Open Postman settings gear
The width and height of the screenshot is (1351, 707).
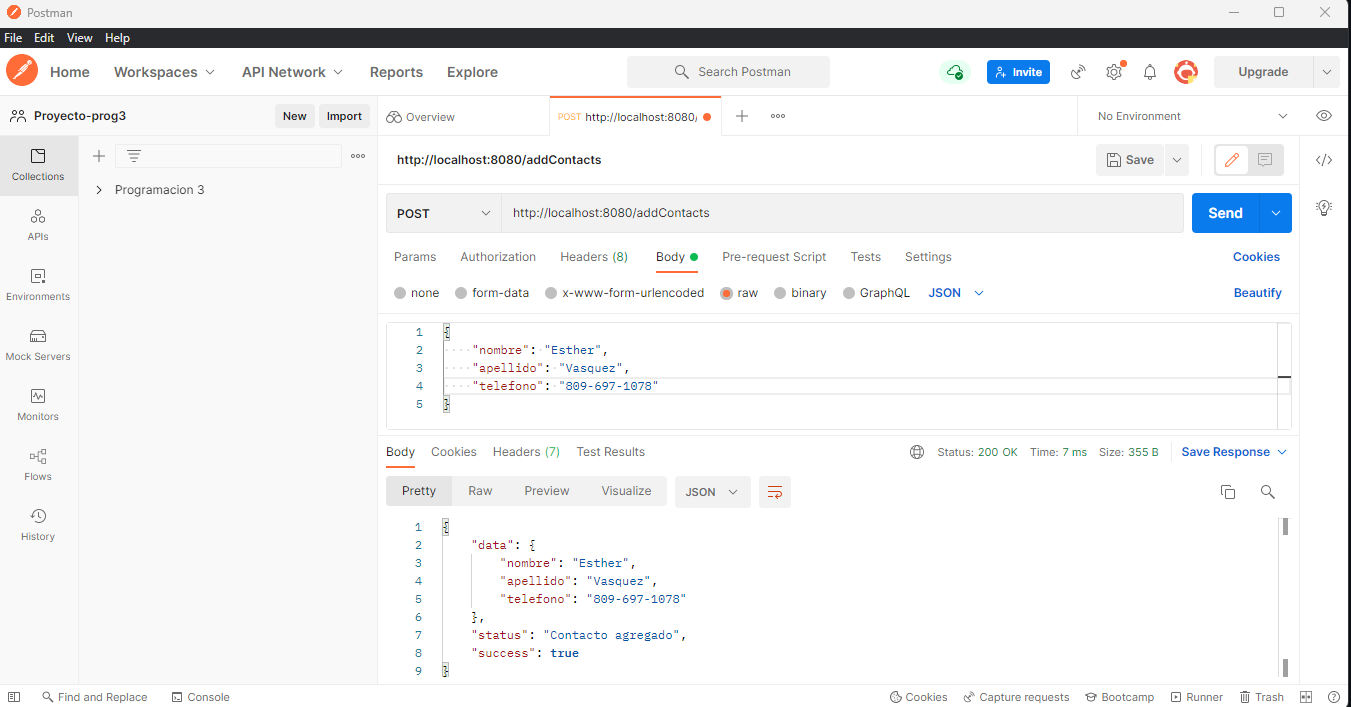tap(1113, 71)
